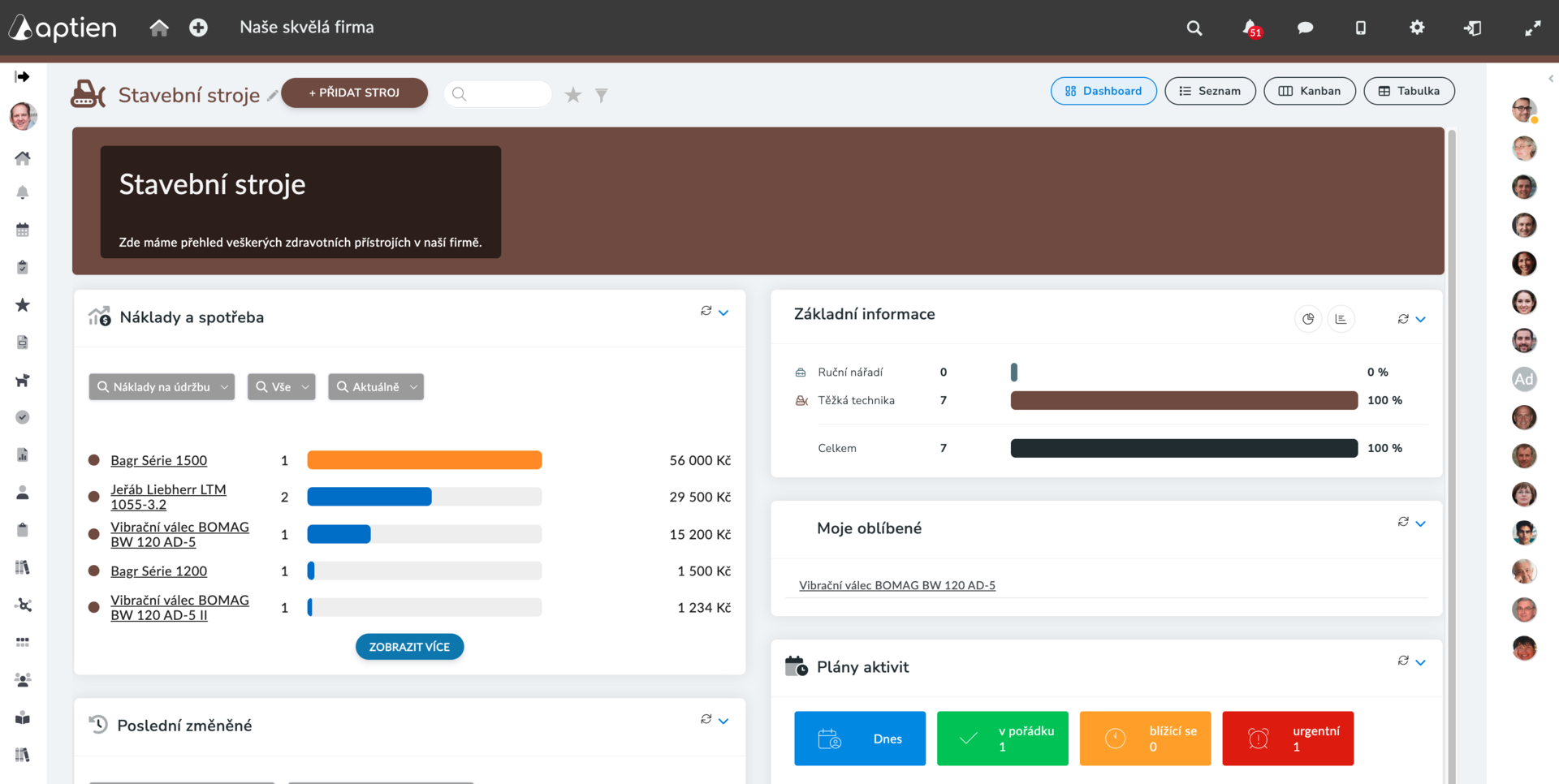Open the Aktuálně period dropdown

coord(376,387)
